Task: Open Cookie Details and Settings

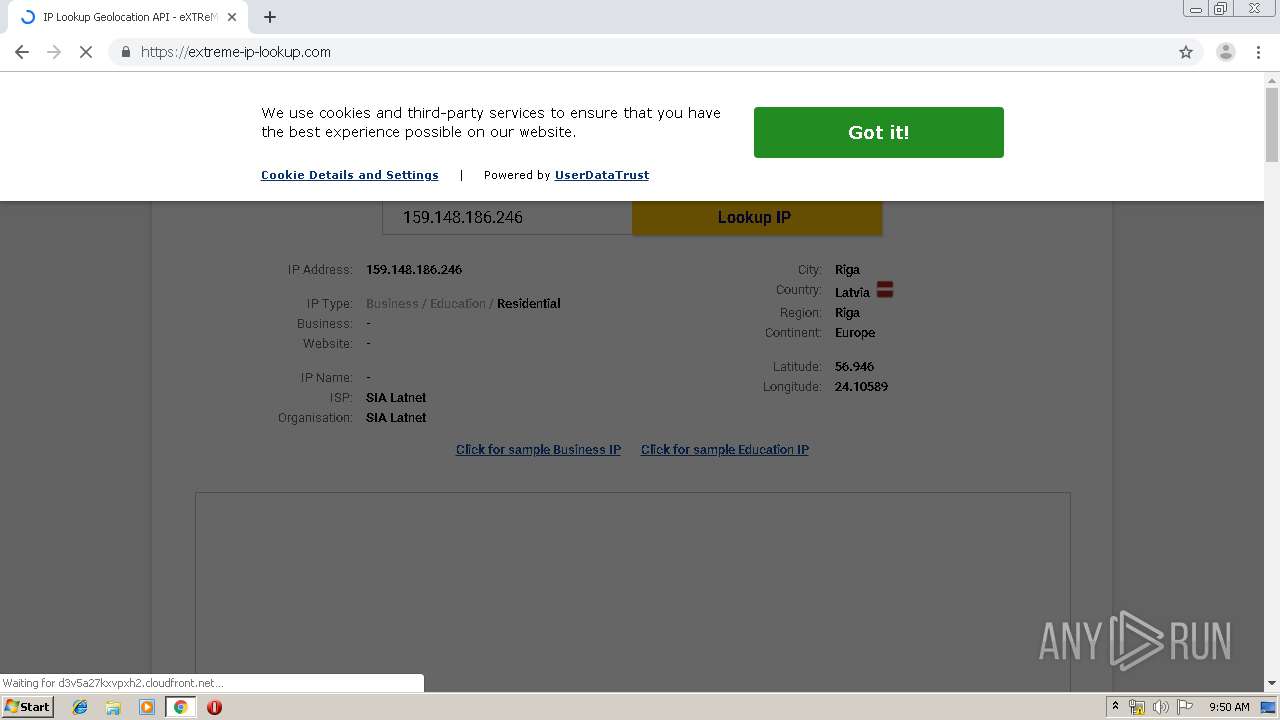Action: [x=350, y=175]
